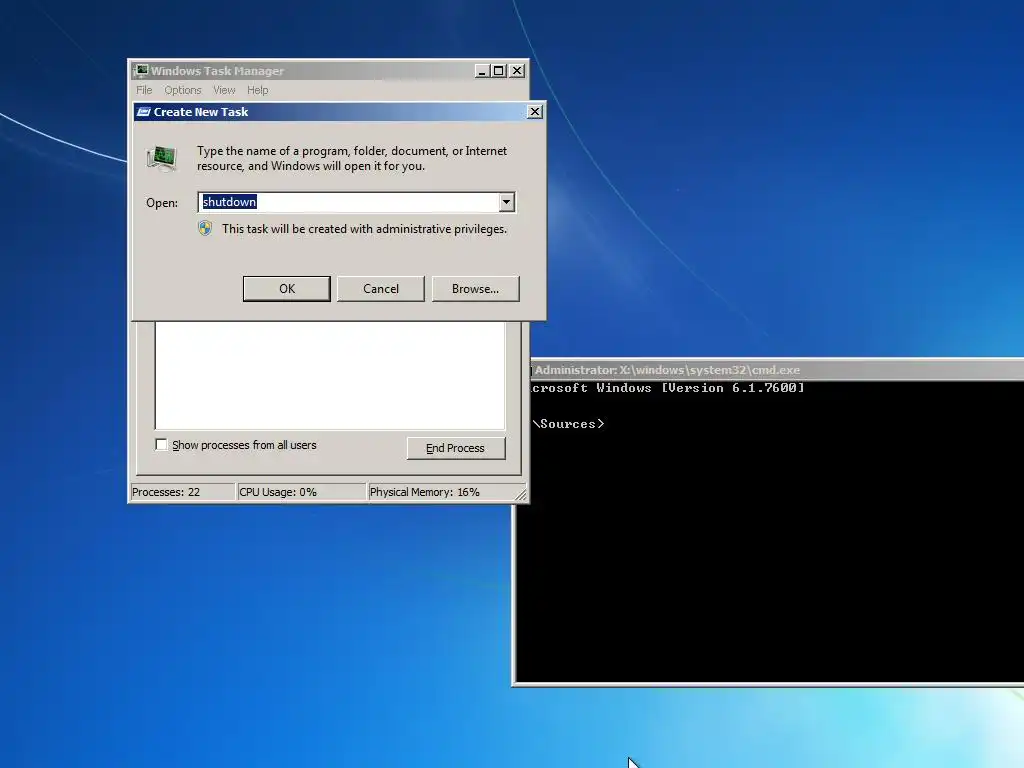Screen dimensions: 1024x768
Task: Cancel the Create New Task dialog
Action: (381, 289)
